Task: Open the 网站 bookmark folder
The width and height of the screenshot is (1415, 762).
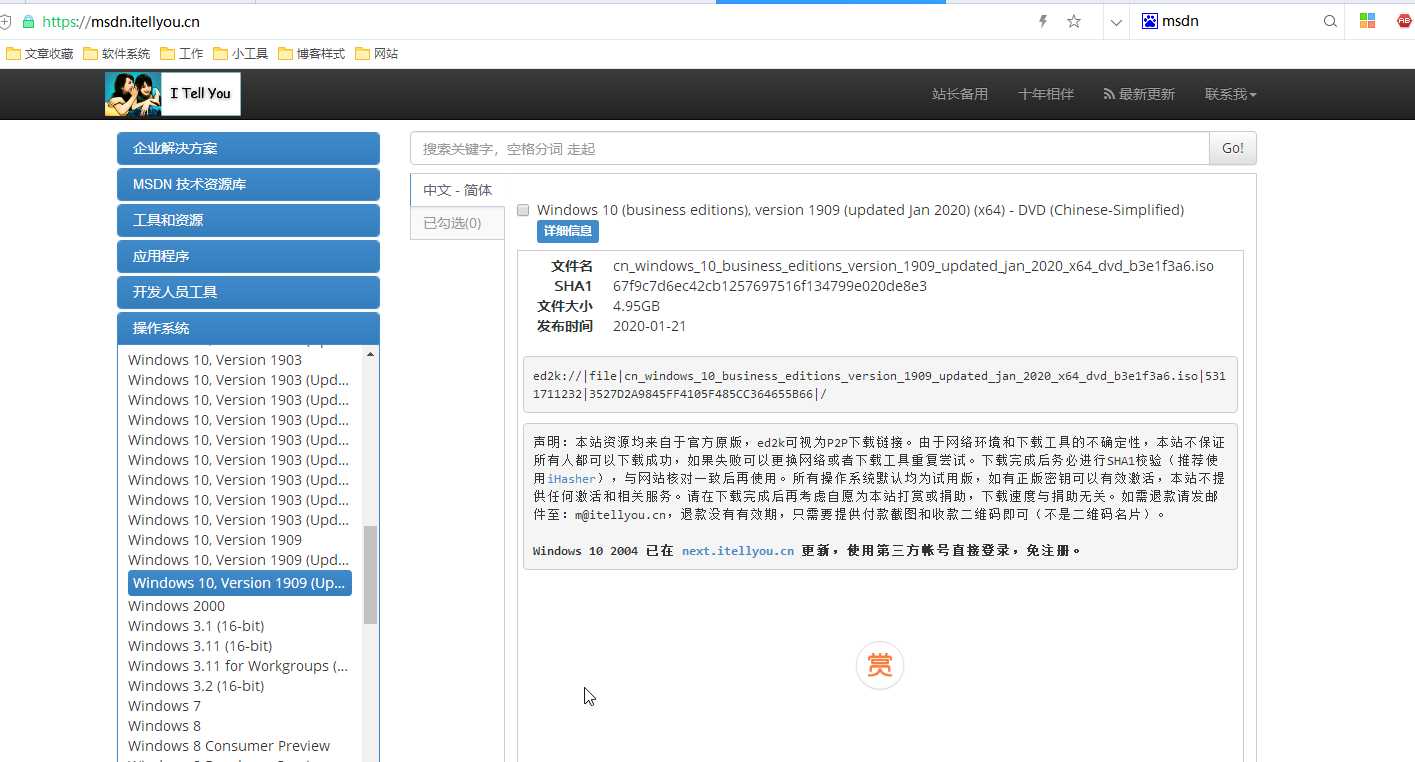Action: tap(377, 54)
